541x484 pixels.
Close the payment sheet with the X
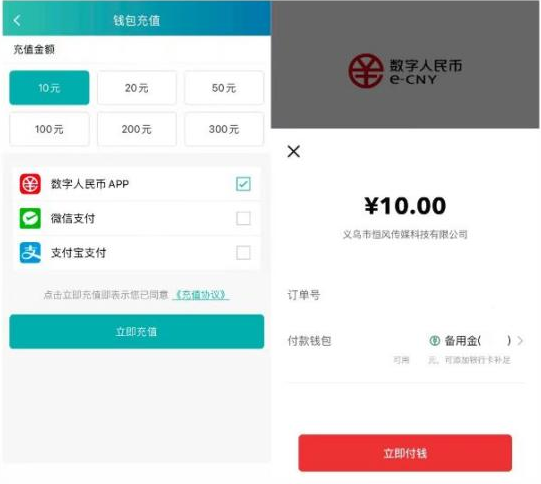pos(294,151)
